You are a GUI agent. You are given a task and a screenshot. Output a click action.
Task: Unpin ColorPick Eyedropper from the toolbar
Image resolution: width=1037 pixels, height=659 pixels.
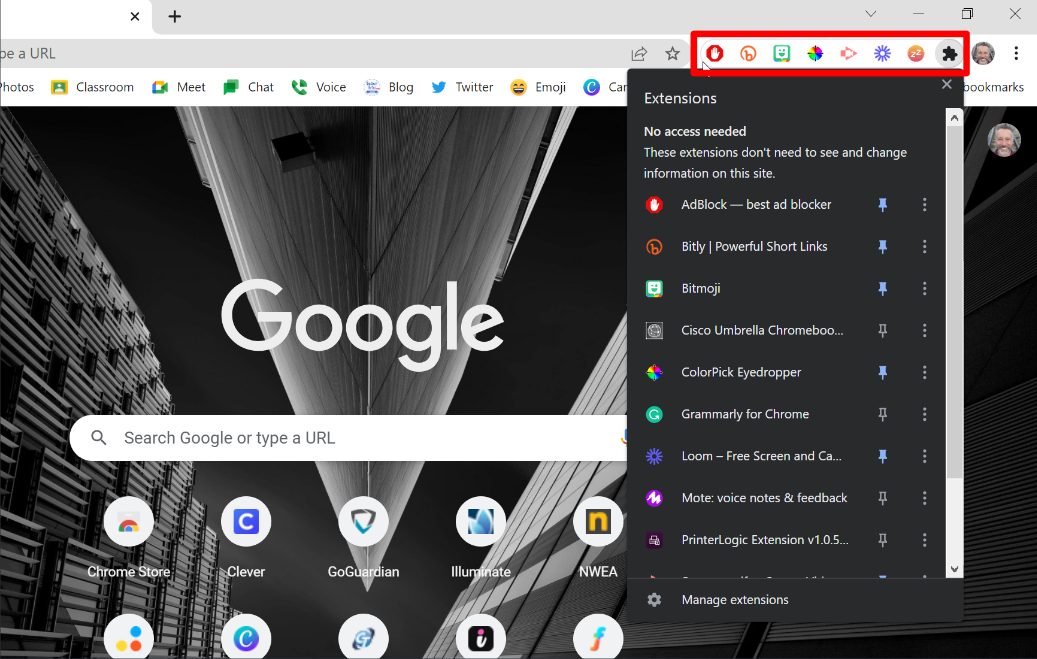point(882,373)
